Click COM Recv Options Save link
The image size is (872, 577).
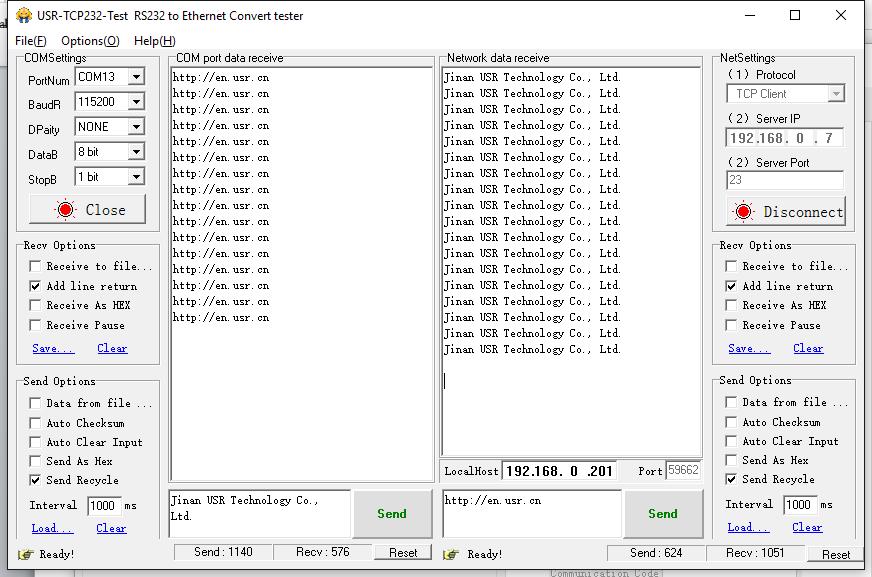[x=53, y=349]
